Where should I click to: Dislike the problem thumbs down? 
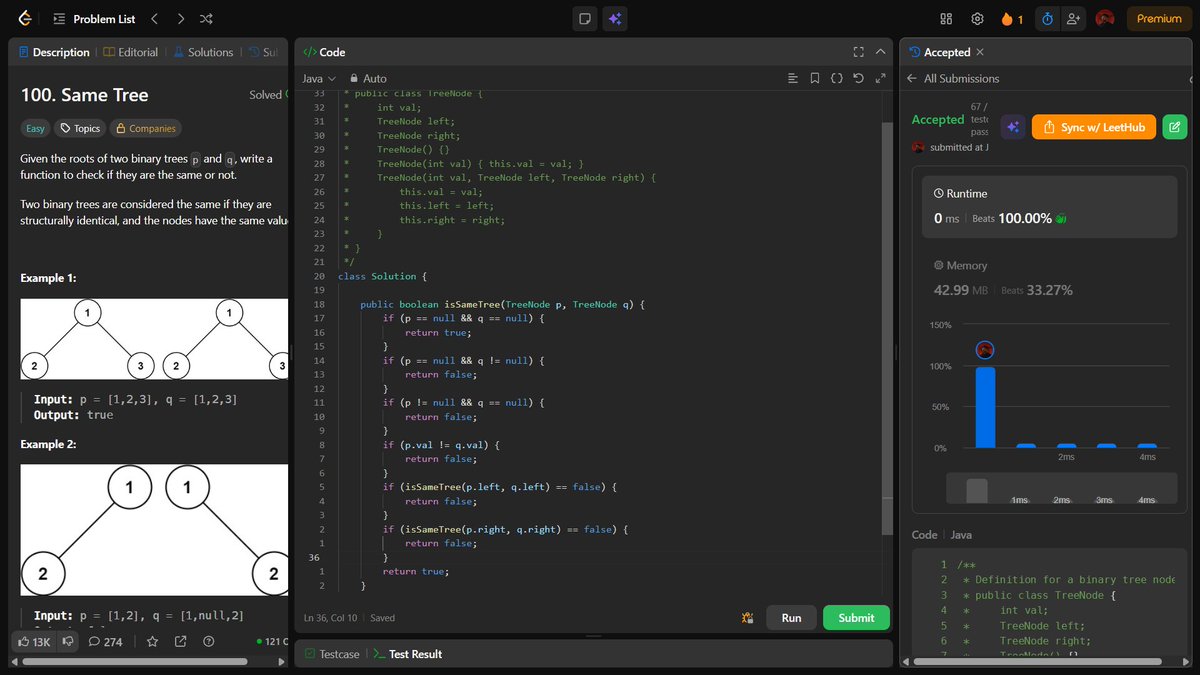(x=68, y=641)
